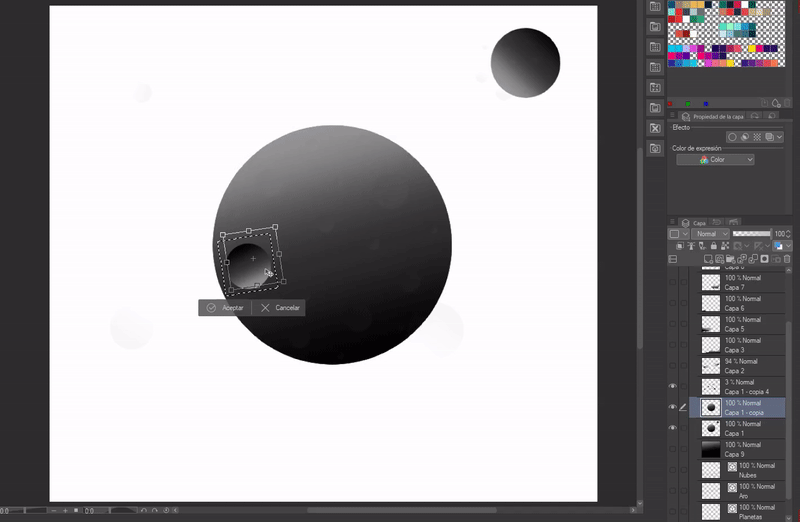Hide the Capa 1 - copia 4 layer
The width and height of the screenshot is (800, 522).
672,386
